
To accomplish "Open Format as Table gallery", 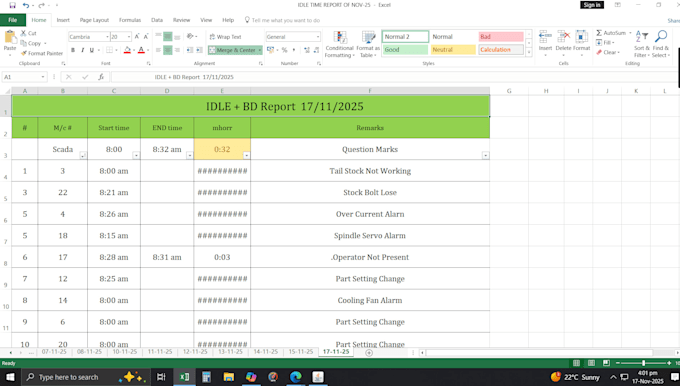I will pos(368,44).
